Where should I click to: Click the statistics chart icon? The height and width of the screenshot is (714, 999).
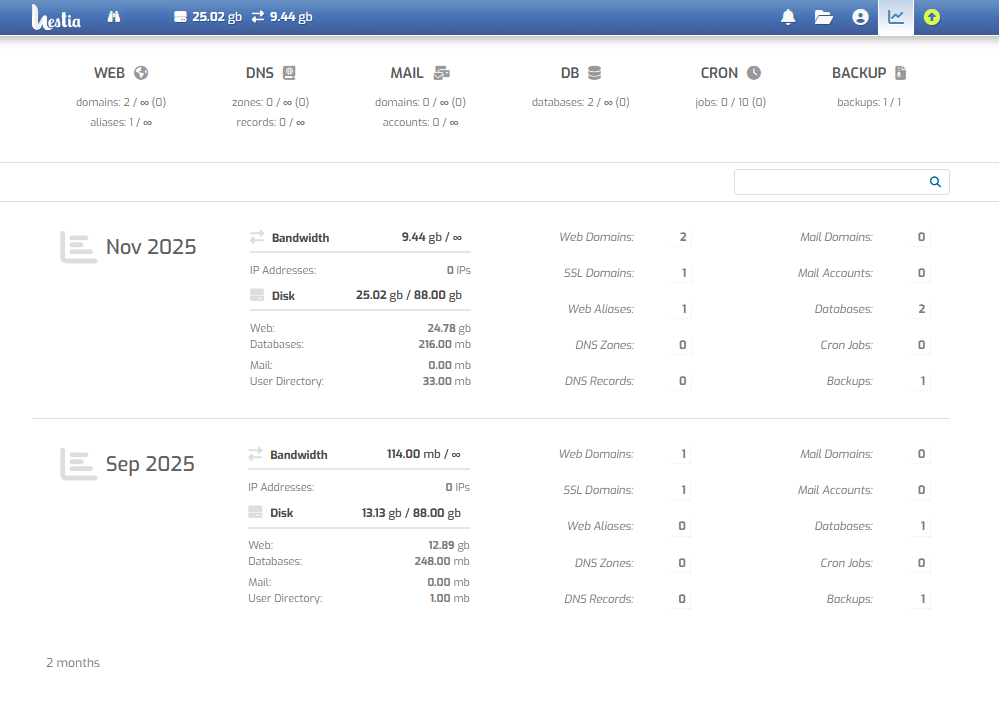pos(895,17)
